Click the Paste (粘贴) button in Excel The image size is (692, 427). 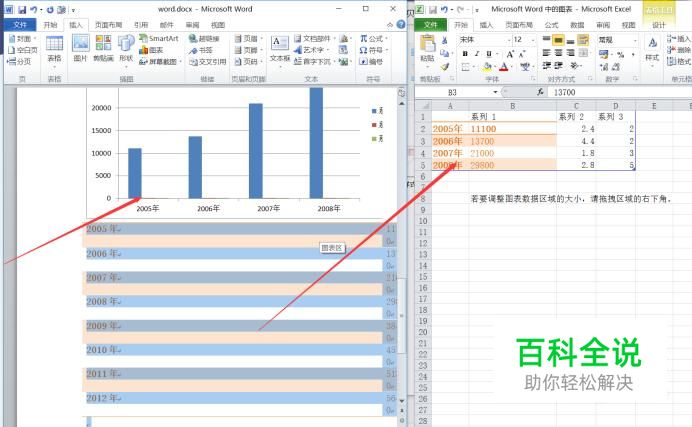(427, 49)
